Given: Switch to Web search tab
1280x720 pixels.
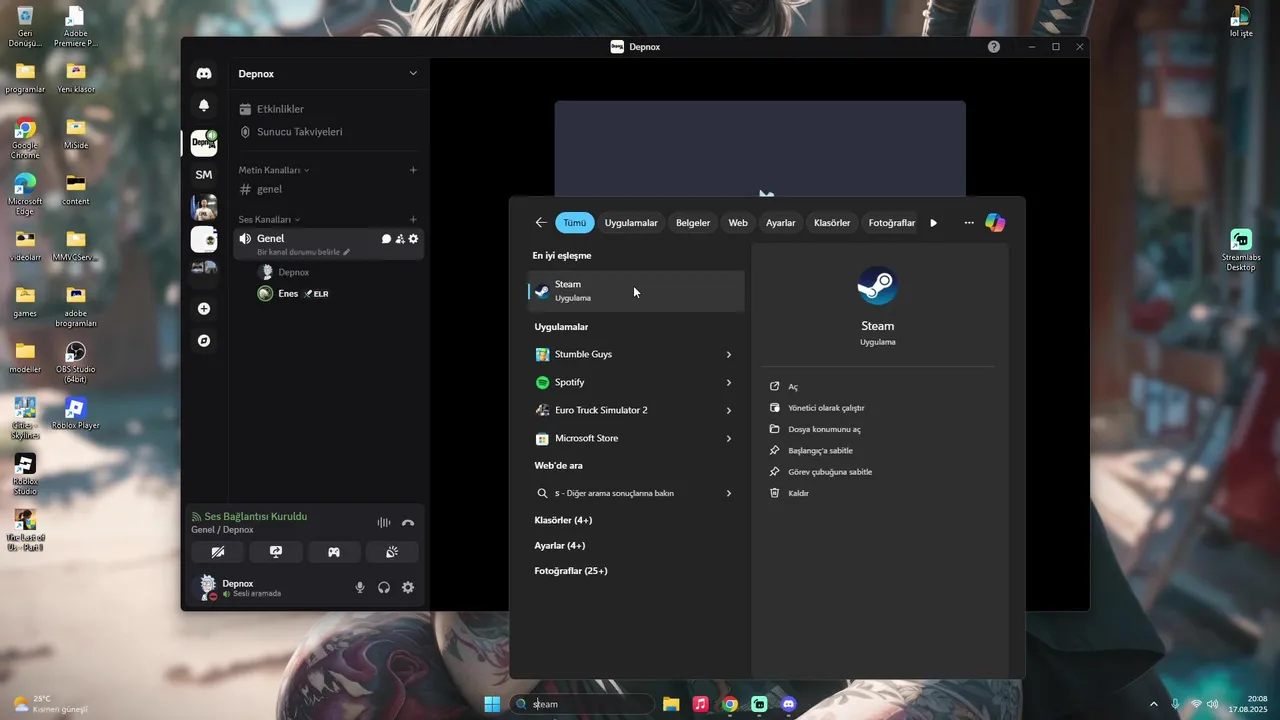Looking at the screenshot, I should tap(738, 223).
